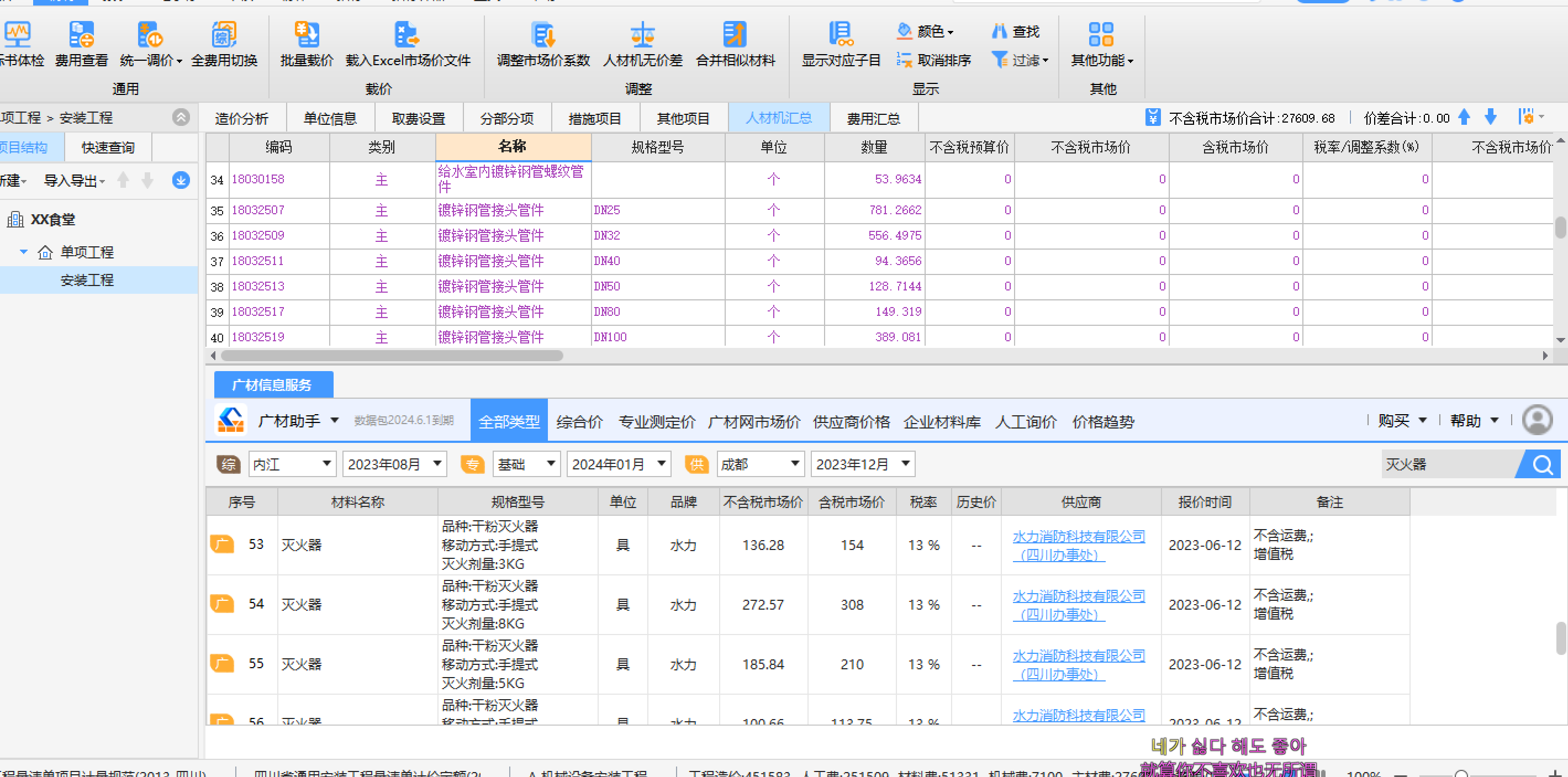This screenshot has height=777, width=1568.
Task: Select row 36 code 18032509
Action: coord(257,235)
